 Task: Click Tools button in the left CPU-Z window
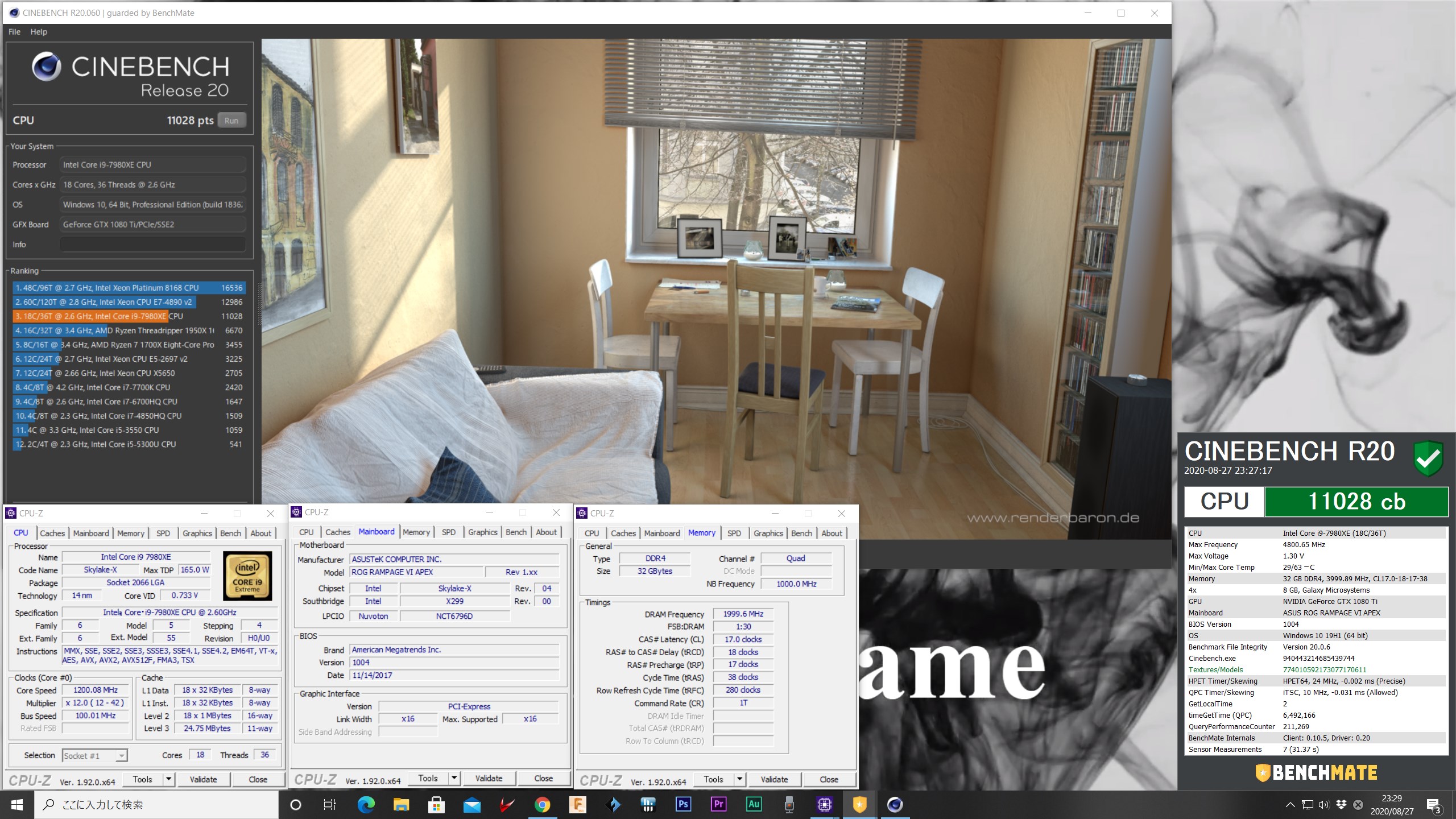coord(142,779)
